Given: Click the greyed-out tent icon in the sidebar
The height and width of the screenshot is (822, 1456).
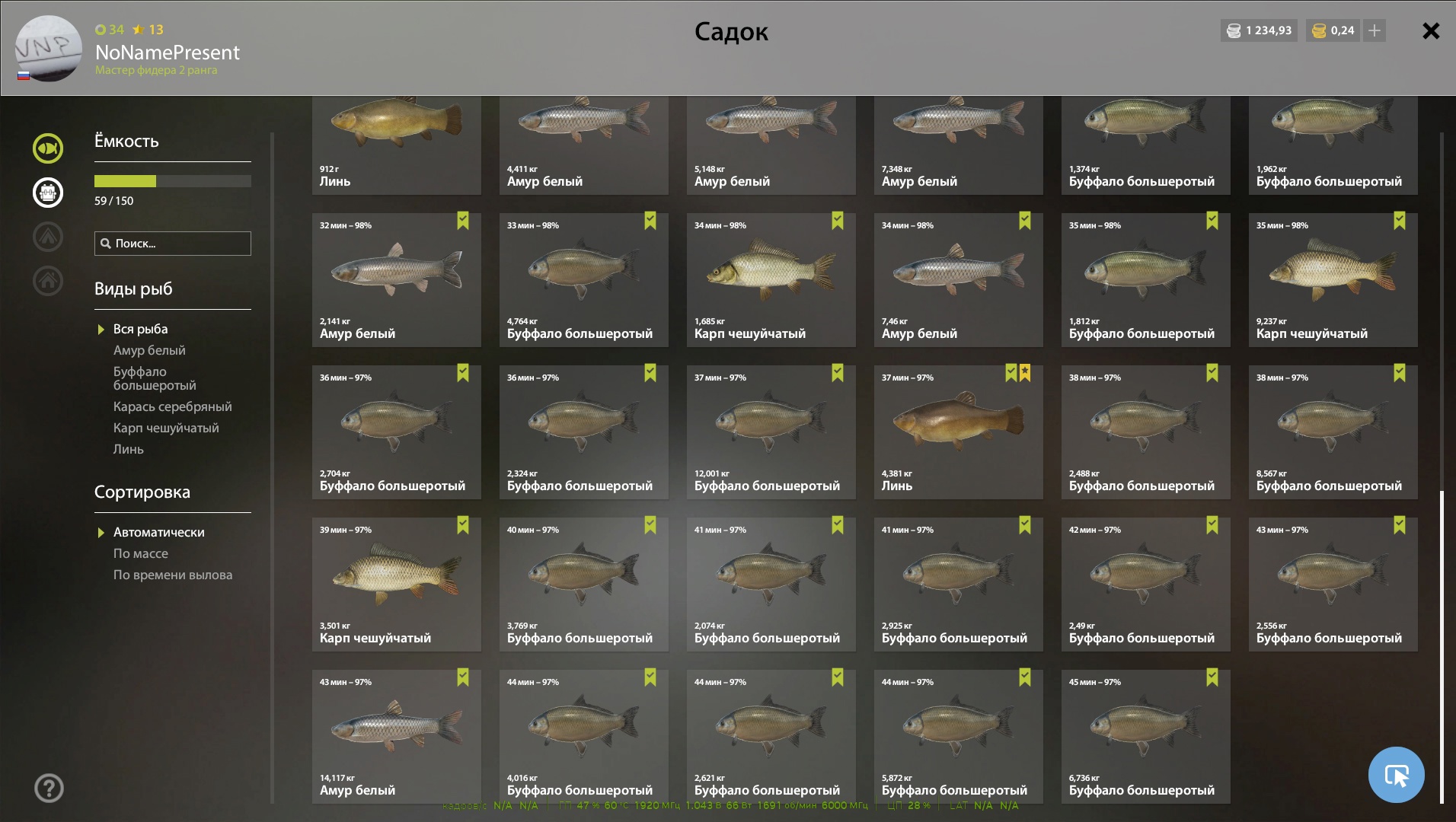Looking at the screenshot, I should [x=48, y=237].
